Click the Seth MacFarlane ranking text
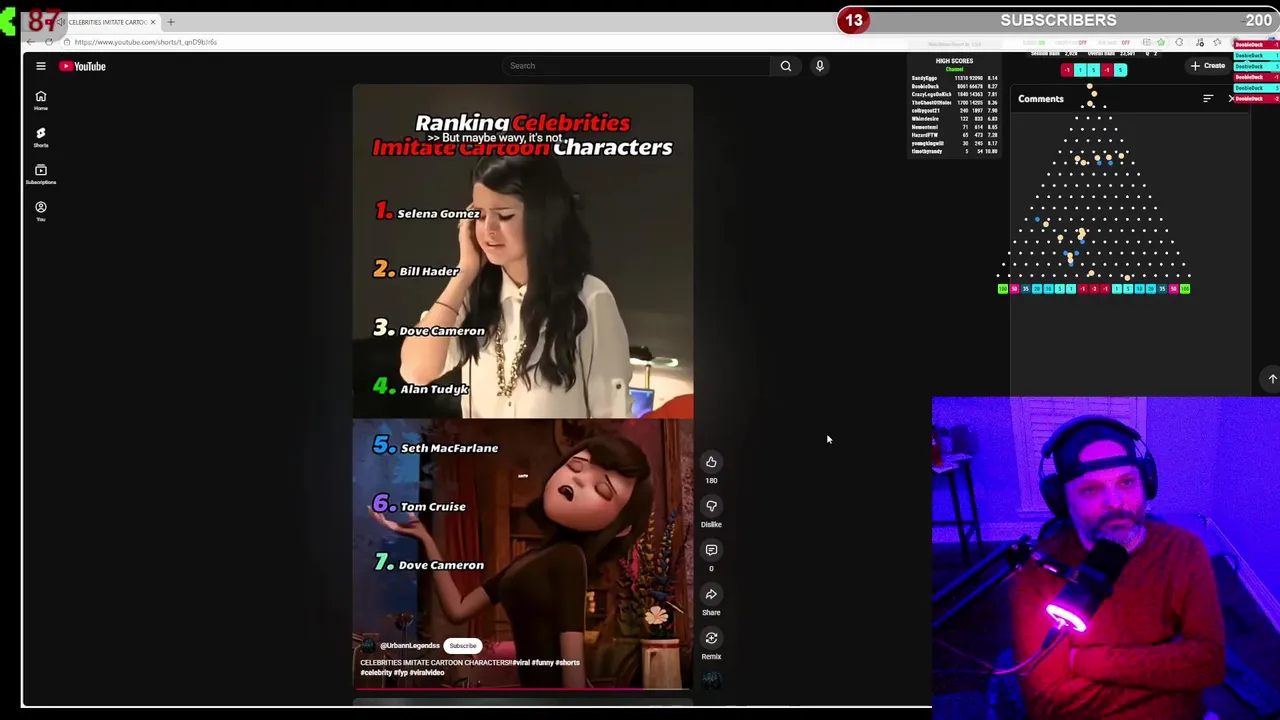Viewport: 1280px width, 720px height. point(449,448)
